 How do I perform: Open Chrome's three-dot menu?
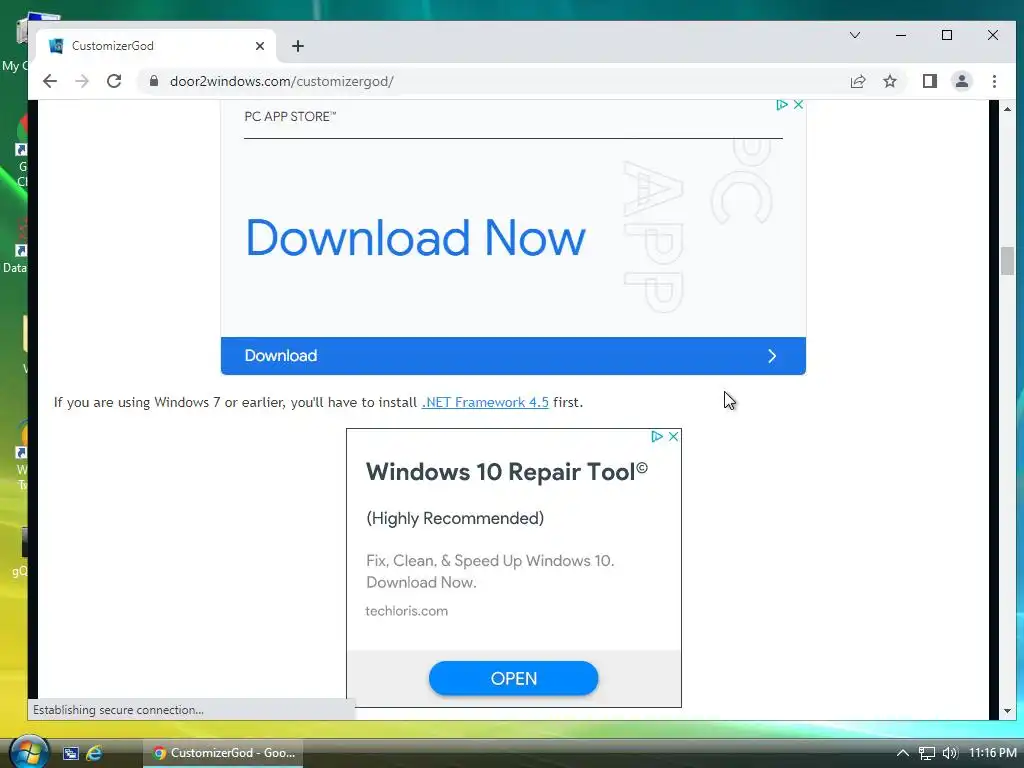coord(994,81)
